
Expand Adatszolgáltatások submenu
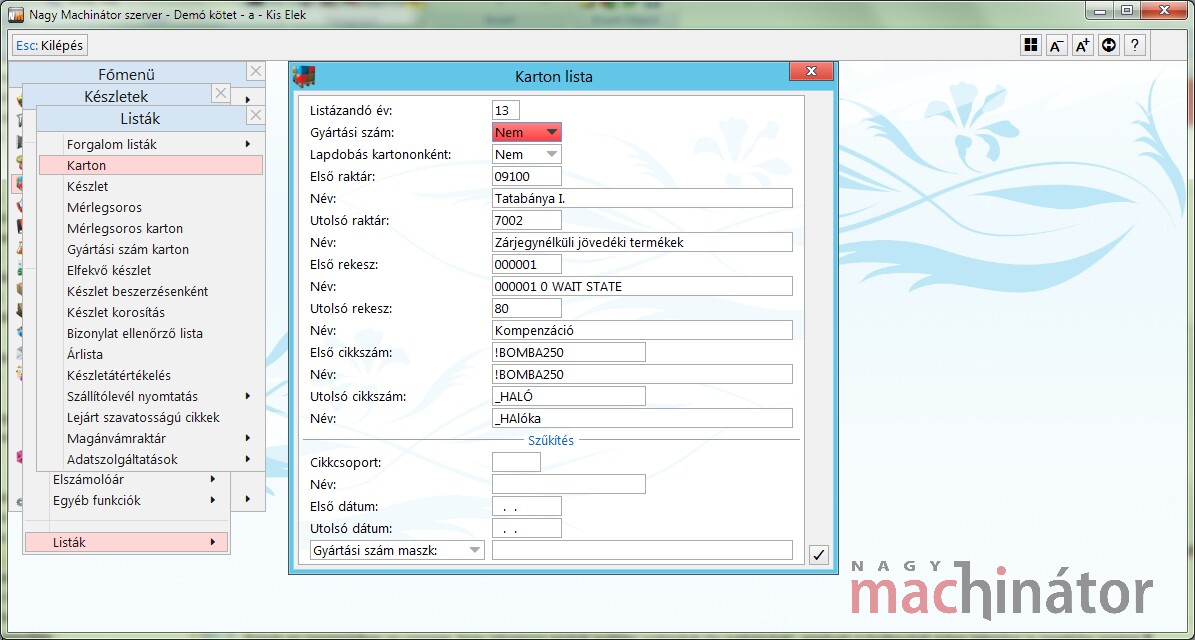coord(151,459)
